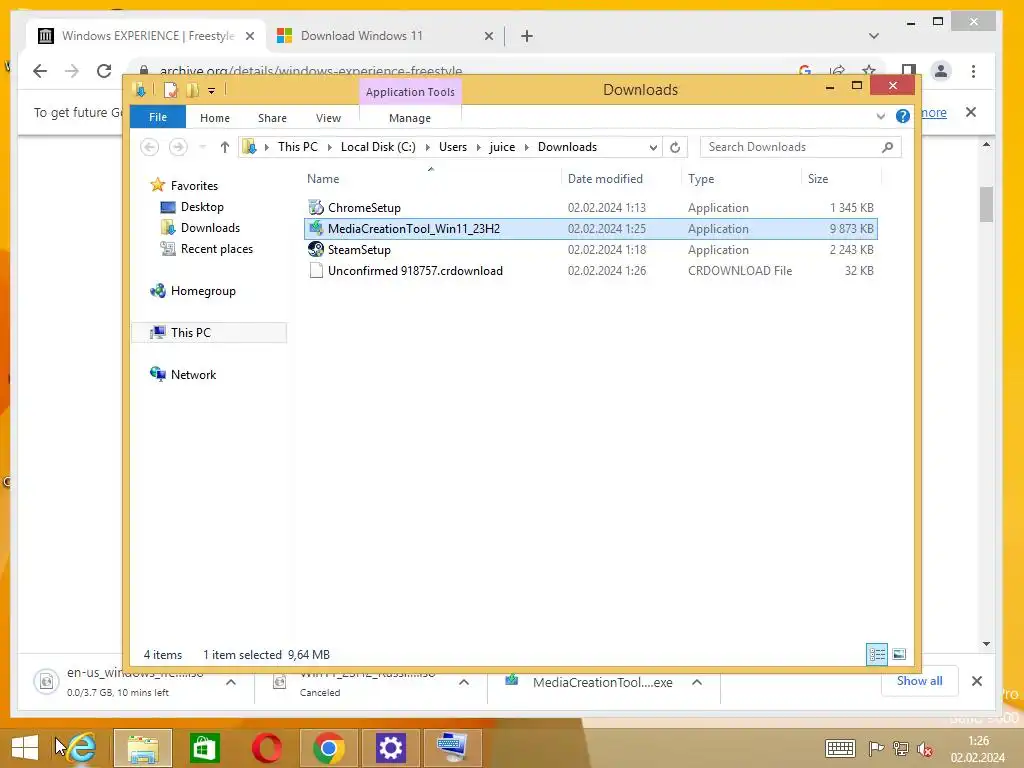The image size is (1024, 768).
Task: Close the Chrome downloads bar
Action: point(977,681)
